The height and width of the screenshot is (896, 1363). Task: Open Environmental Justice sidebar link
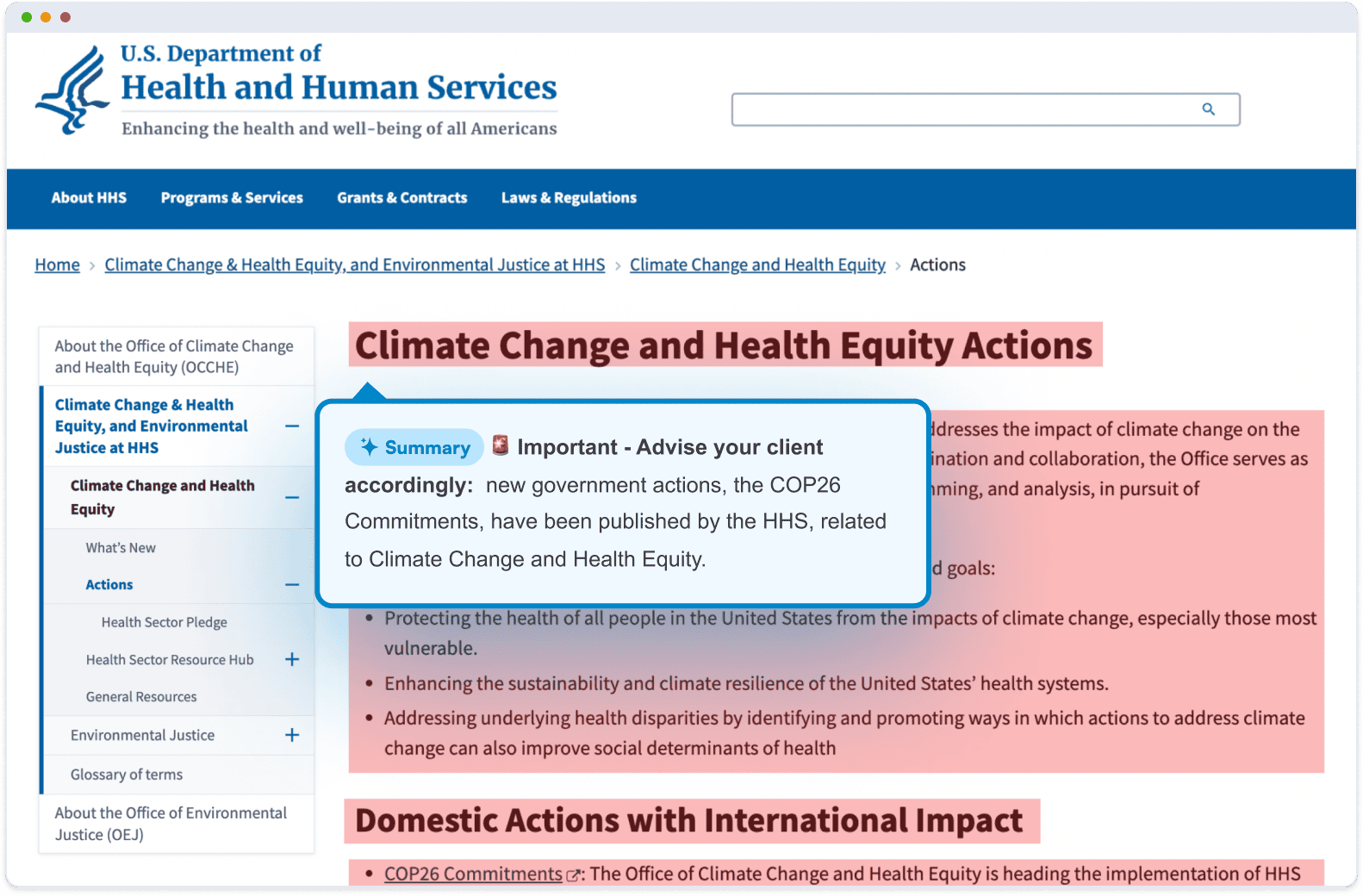click(142, 735)
